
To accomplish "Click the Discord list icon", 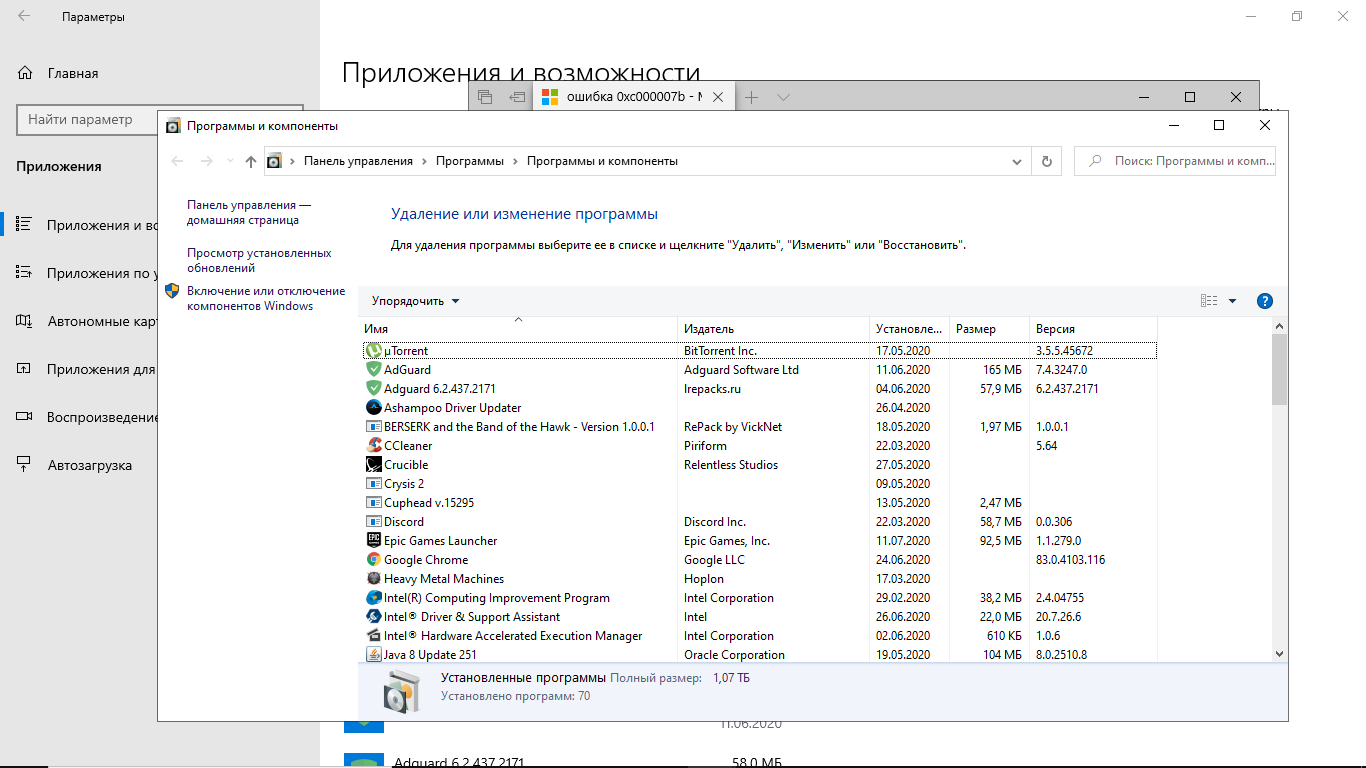I will pos(374,522).
